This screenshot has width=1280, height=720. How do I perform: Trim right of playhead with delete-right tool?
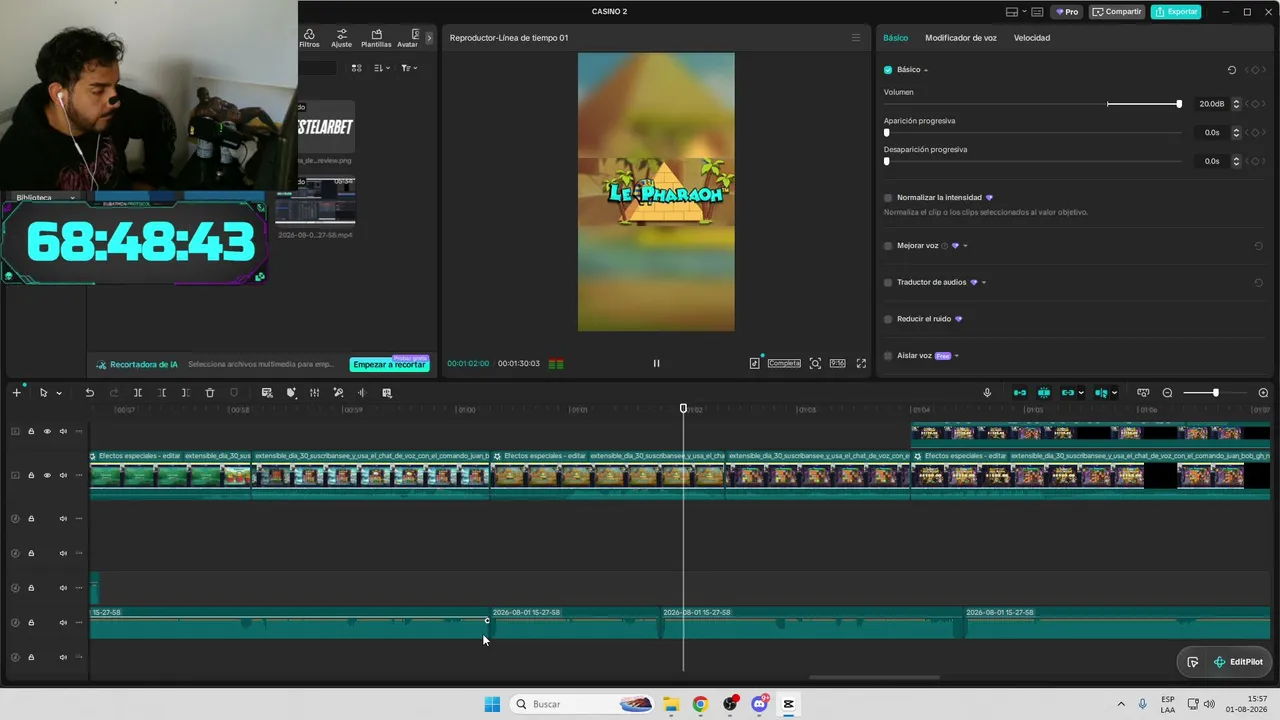[x=186, y=393]
